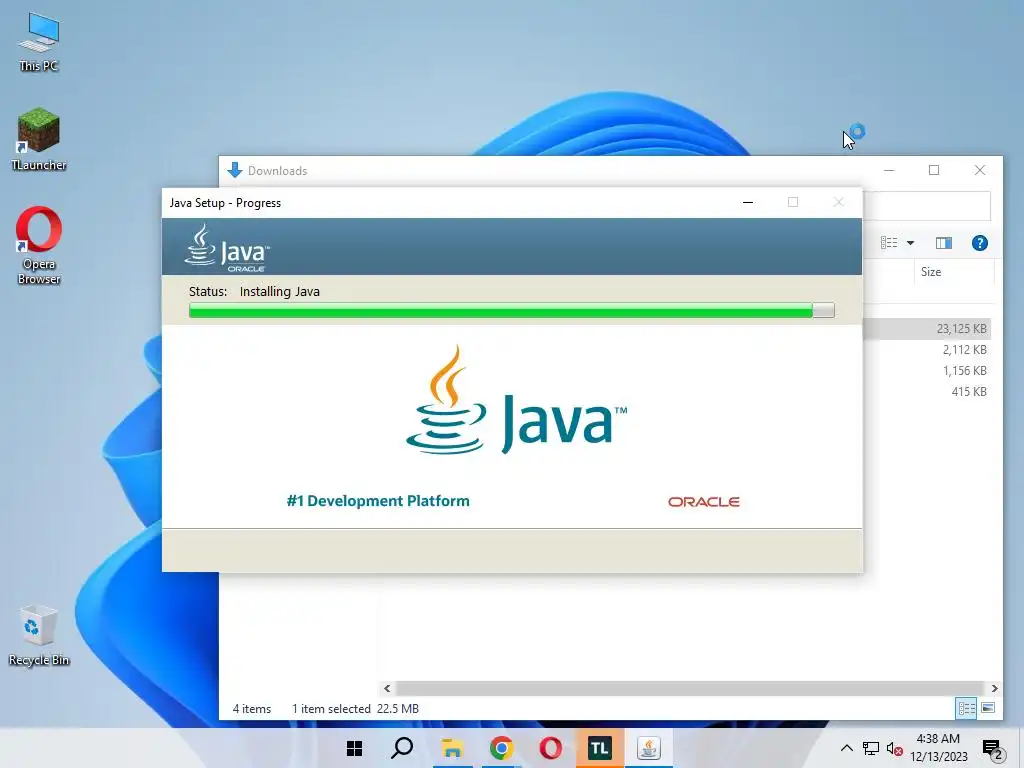
Task: Open Opera from the taskbar
Action: tap(551, 748)
